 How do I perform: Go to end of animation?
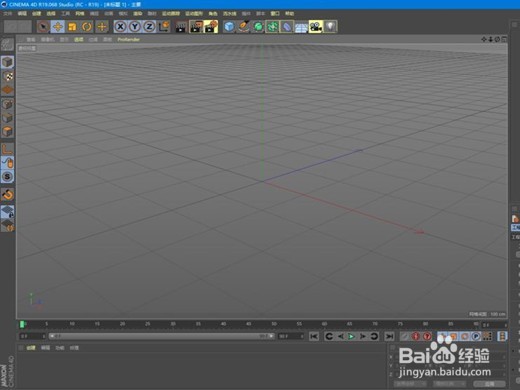(389, 336)
